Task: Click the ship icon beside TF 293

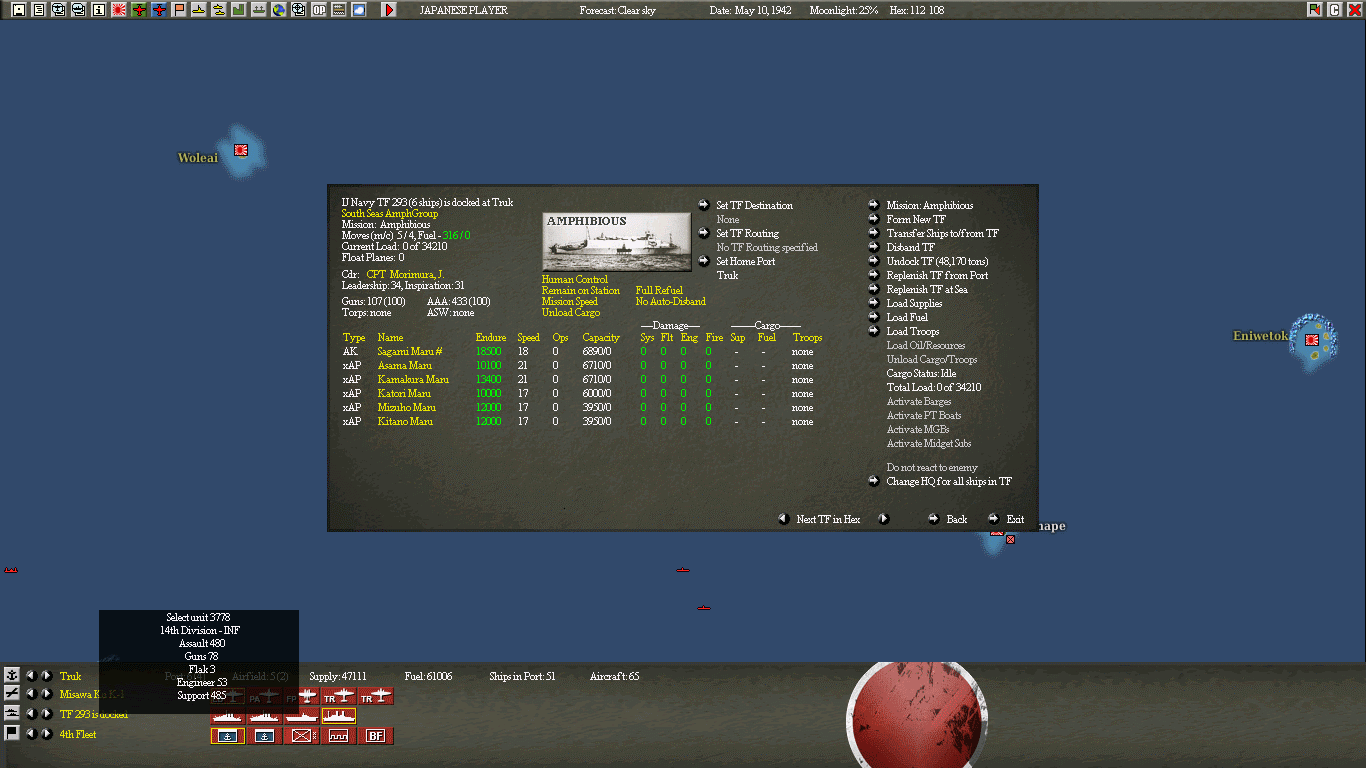Action: click(12, 713)
